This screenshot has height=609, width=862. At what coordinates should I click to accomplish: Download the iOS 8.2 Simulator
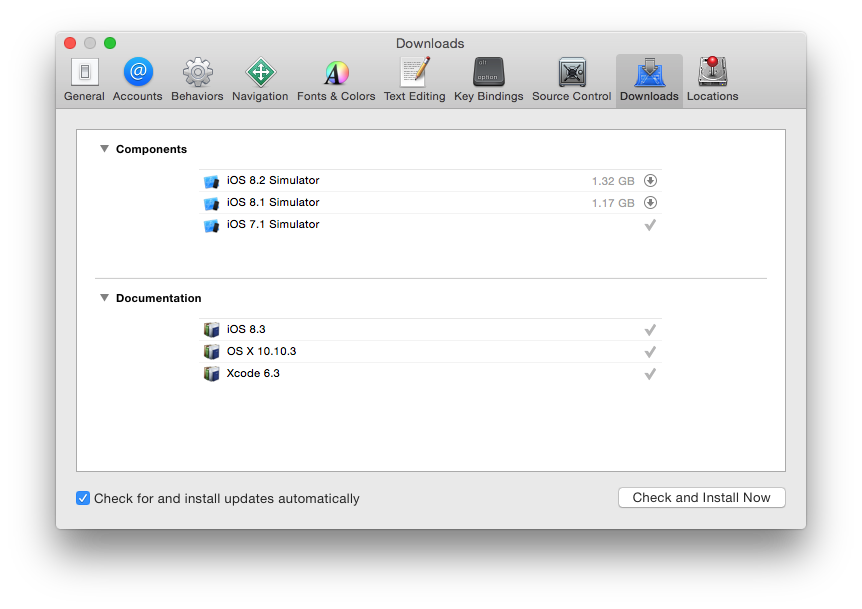[x=650, y=180]
